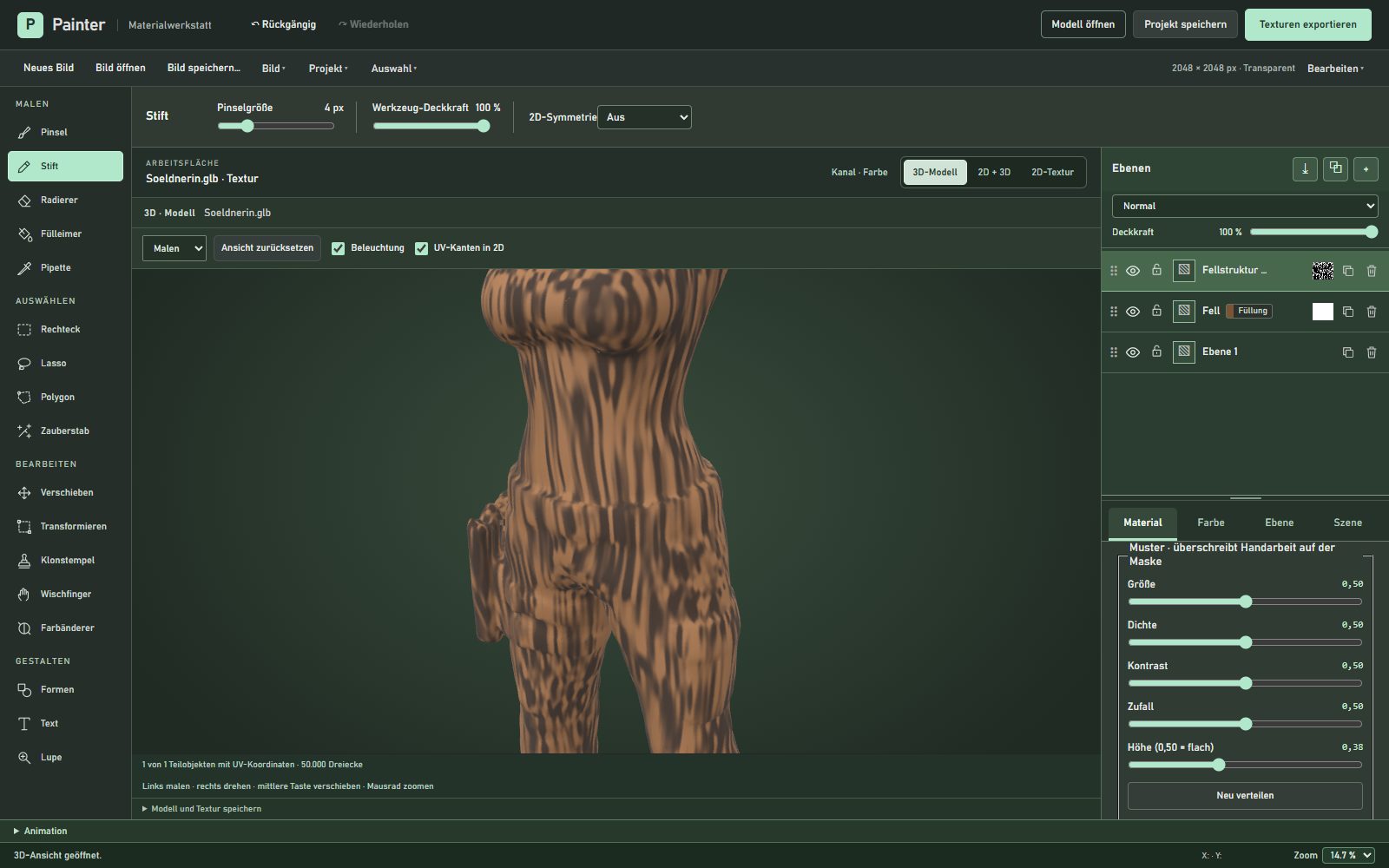This screenshot has height=868, width=1389.
Task: Switch to the Szene tab
Action: point(1347,523)
